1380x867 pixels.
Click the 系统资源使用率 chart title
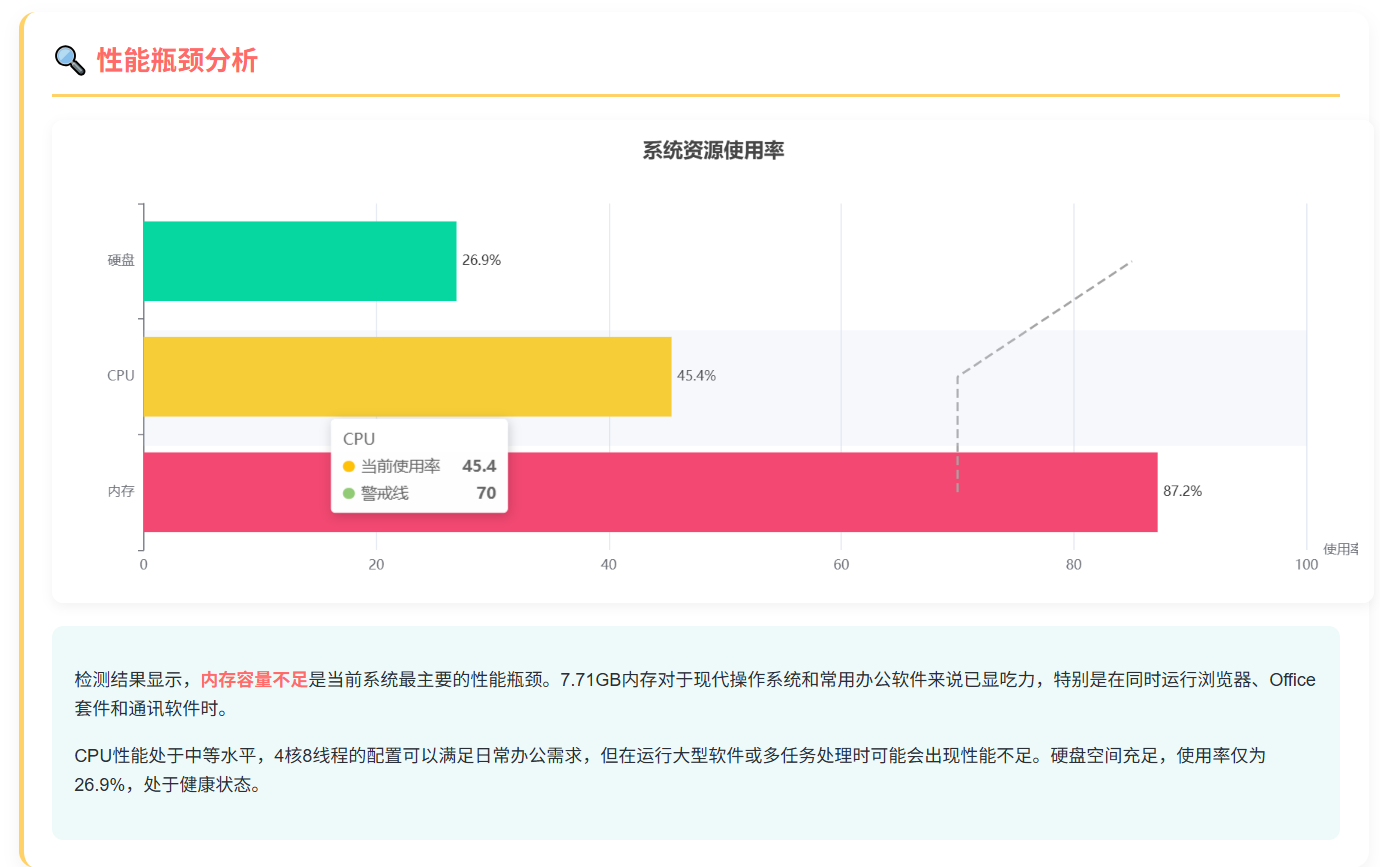coord(713,151)
